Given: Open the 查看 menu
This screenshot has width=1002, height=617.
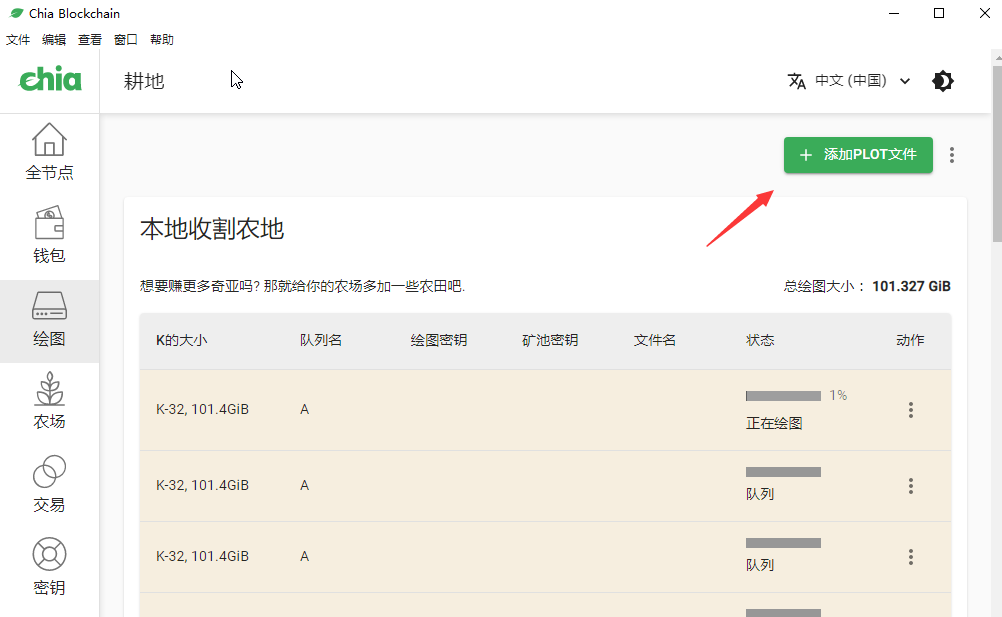Looking at the screenshot, I should point(90,40).
